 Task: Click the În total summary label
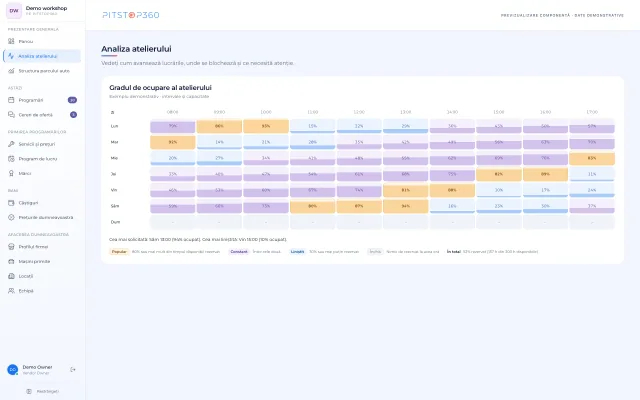453,252
